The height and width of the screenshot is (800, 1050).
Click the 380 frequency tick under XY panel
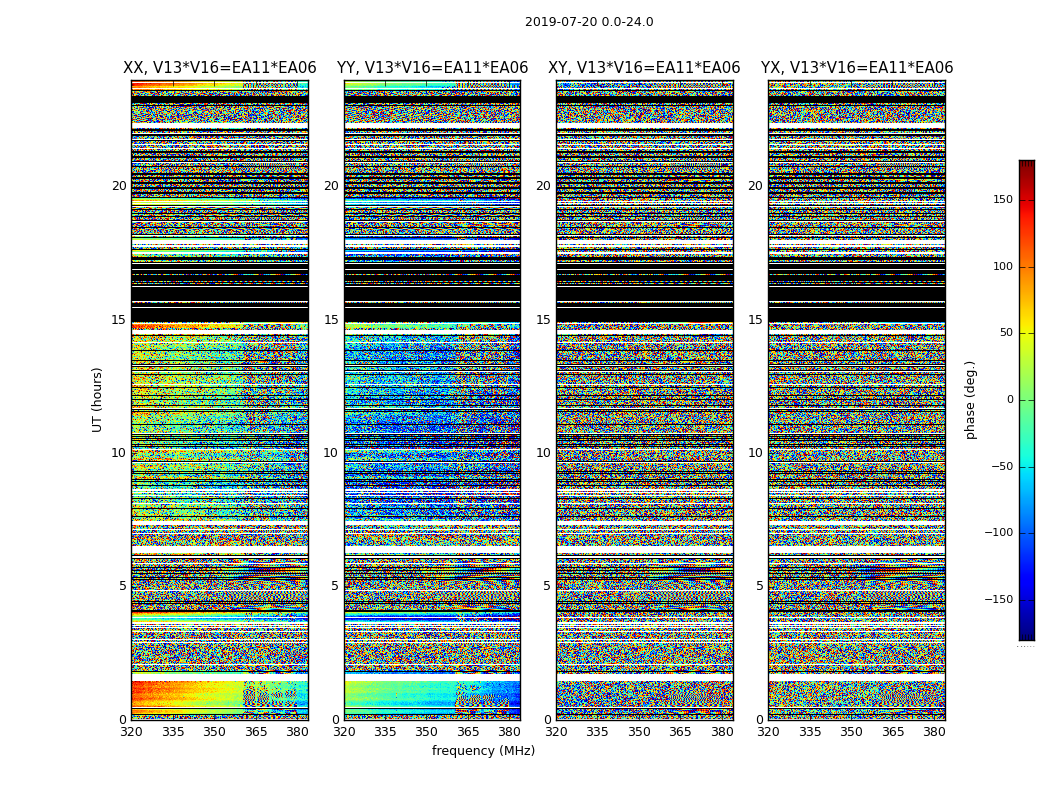(722, 732)
